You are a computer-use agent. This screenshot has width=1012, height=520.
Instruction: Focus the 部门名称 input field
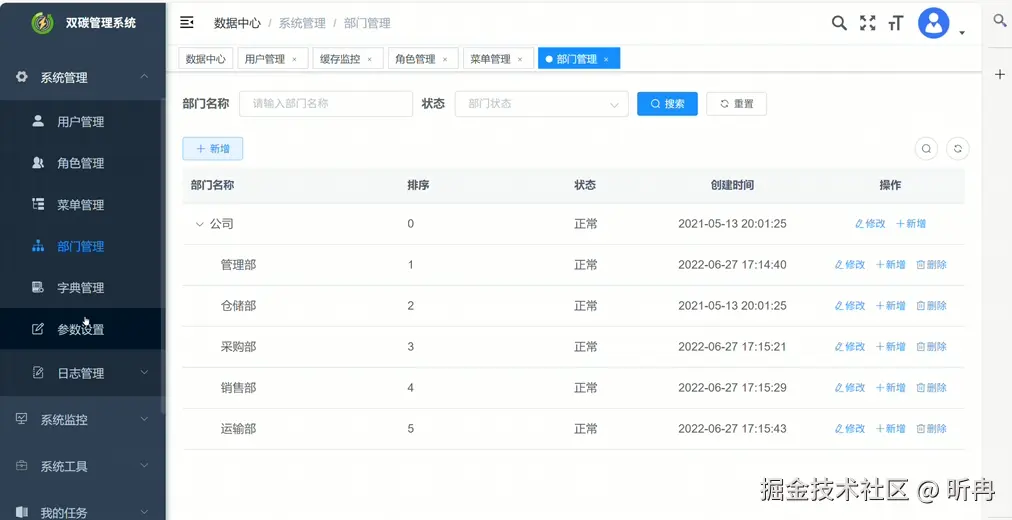click(326, 103)
